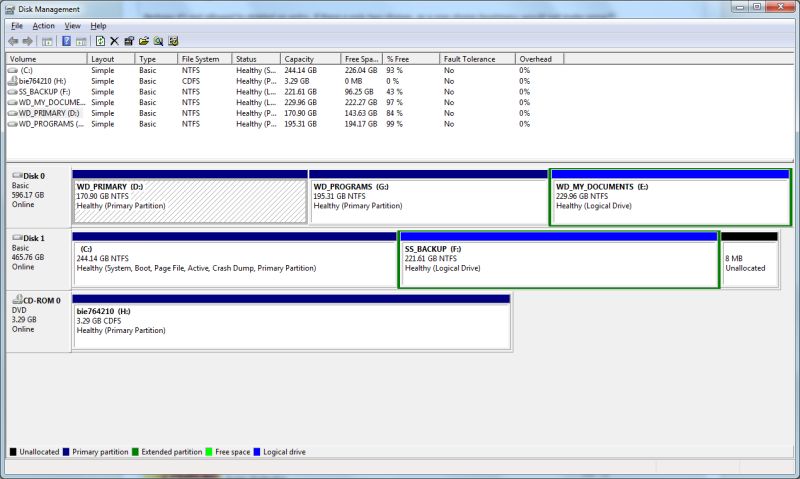Click the drive icon beside WD_PRIMARY (D:) row
The height and width of the screenshot is (479, 800).
click(13, 113)
